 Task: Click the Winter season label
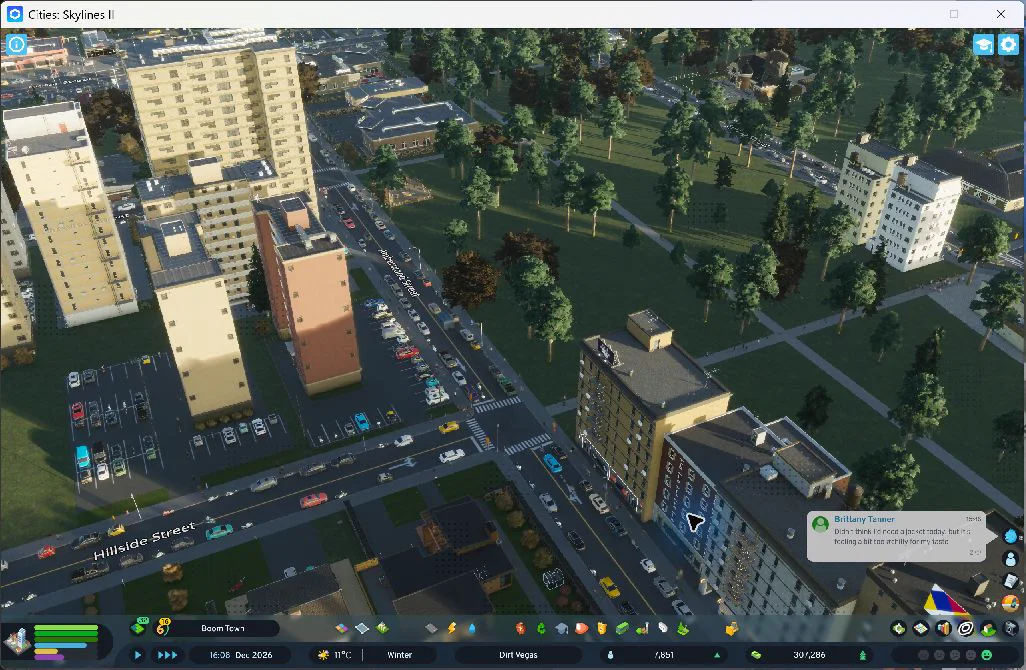(400, 654)
